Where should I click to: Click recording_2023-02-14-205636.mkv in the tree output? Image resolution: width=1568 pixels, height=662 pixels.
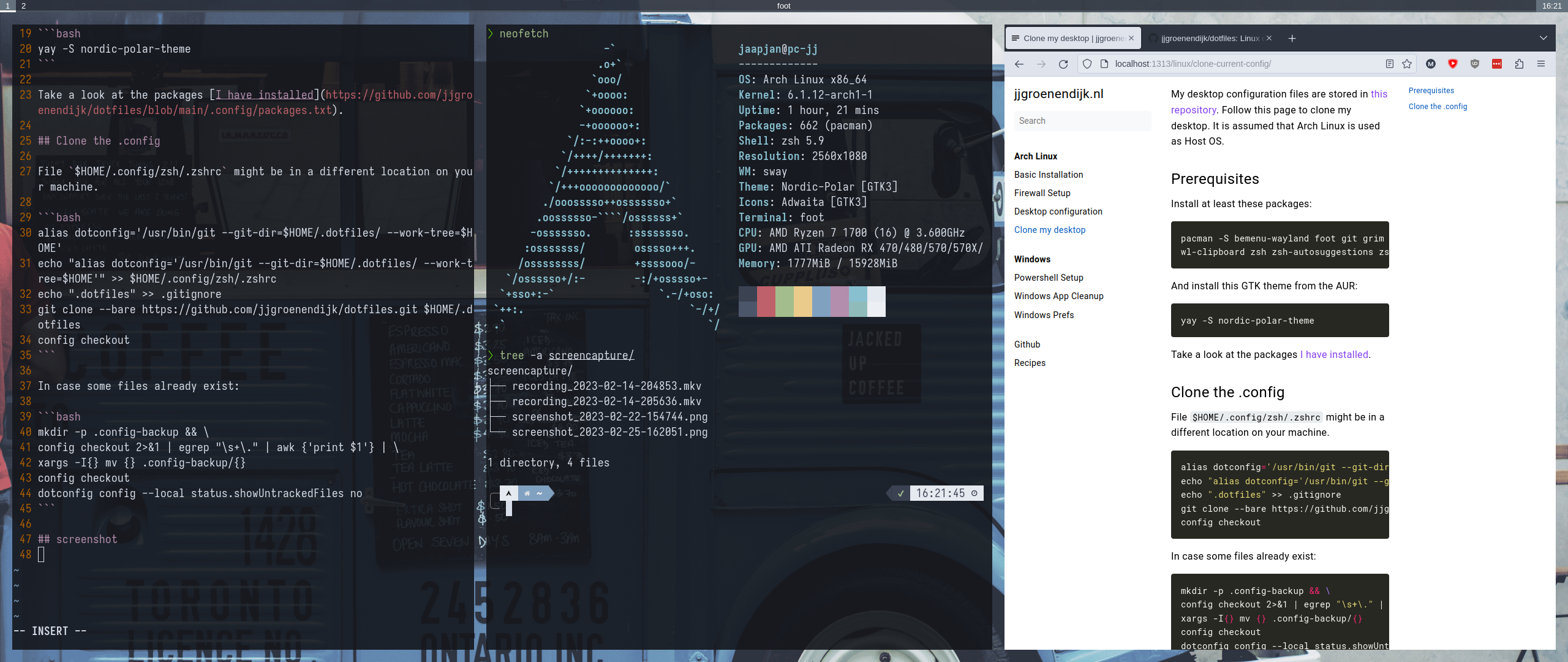click(x=606, y=401)
